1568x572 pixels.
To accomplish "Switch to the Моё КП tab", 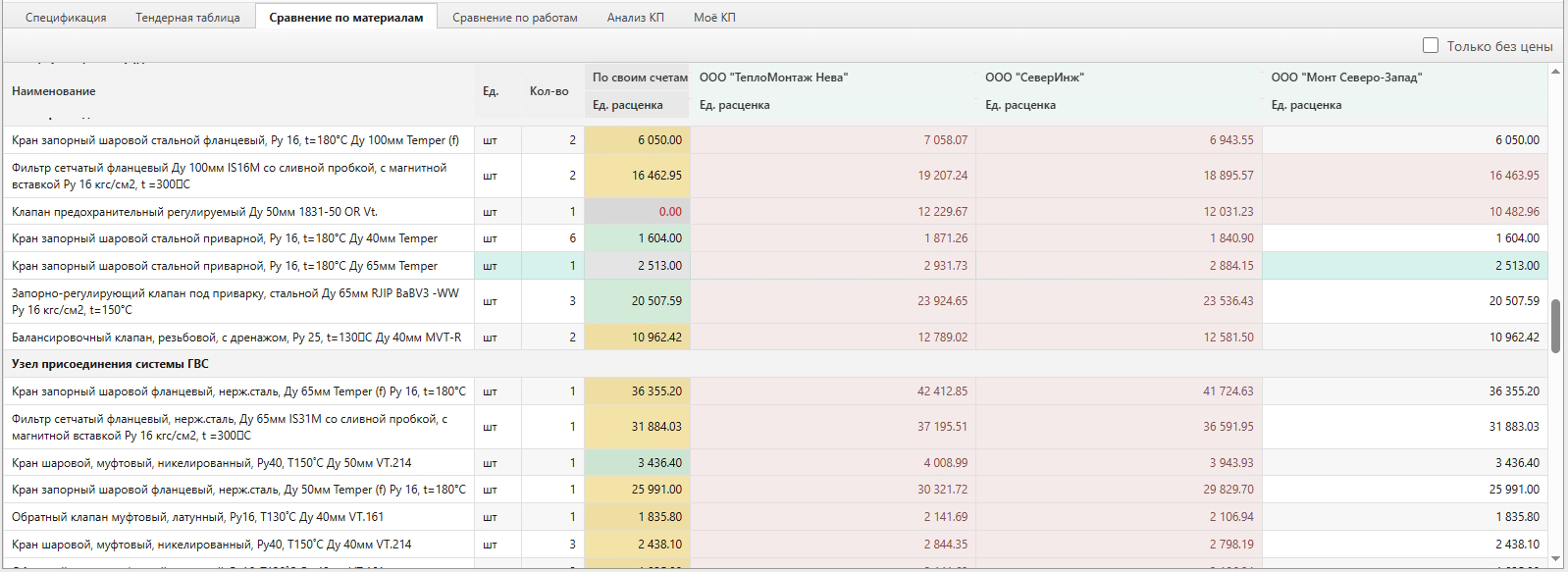I will click(714, 18).
